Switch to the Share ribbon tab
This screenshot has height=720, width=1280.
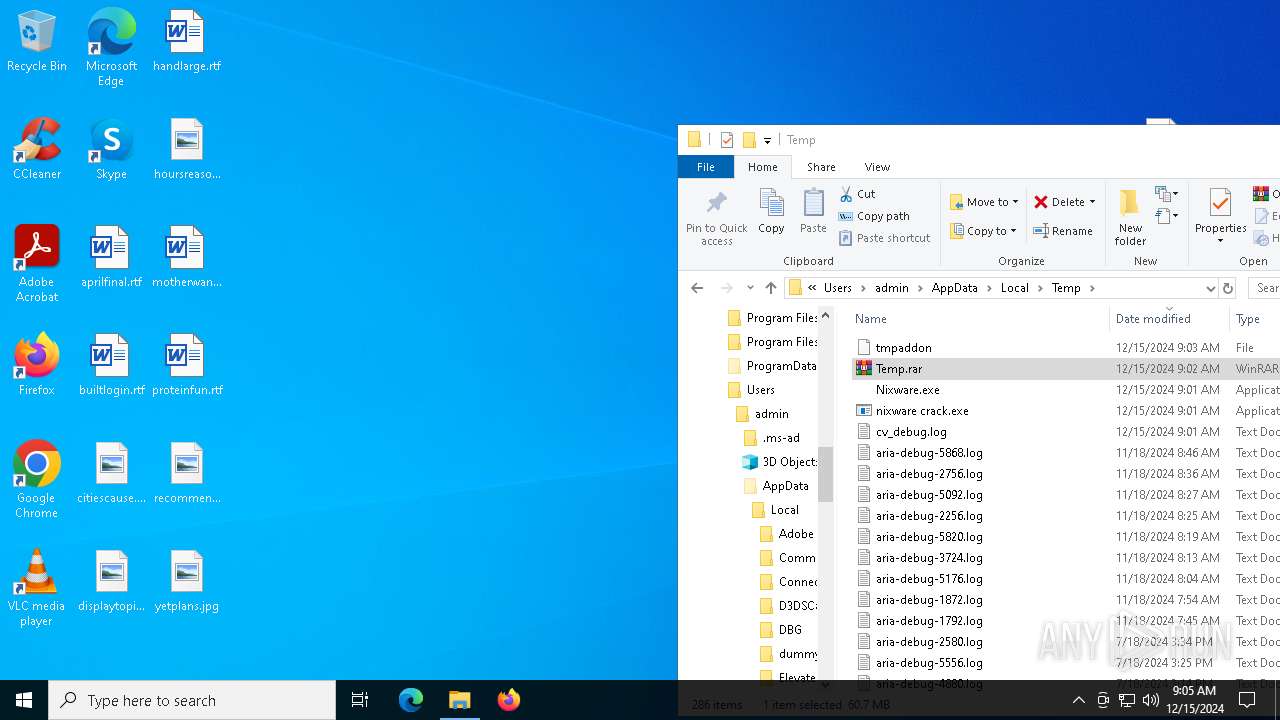click(821, 167)
